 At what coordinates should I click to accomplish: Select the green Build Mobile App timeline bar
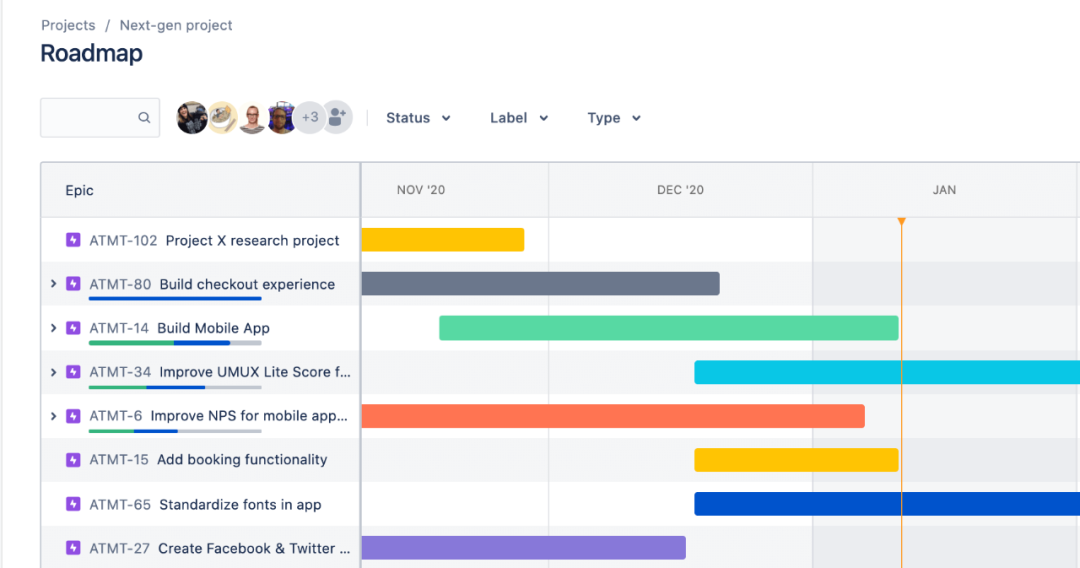pos(668,328)
